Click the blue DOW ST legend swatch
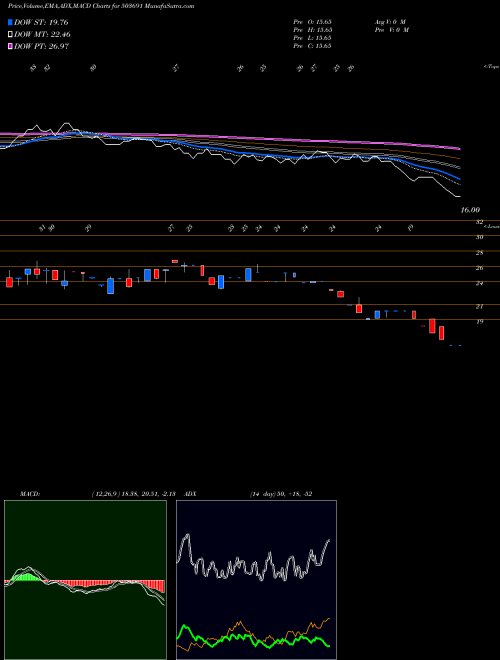Viewport: 500px width, 660px height. click(x=10, y=22)
